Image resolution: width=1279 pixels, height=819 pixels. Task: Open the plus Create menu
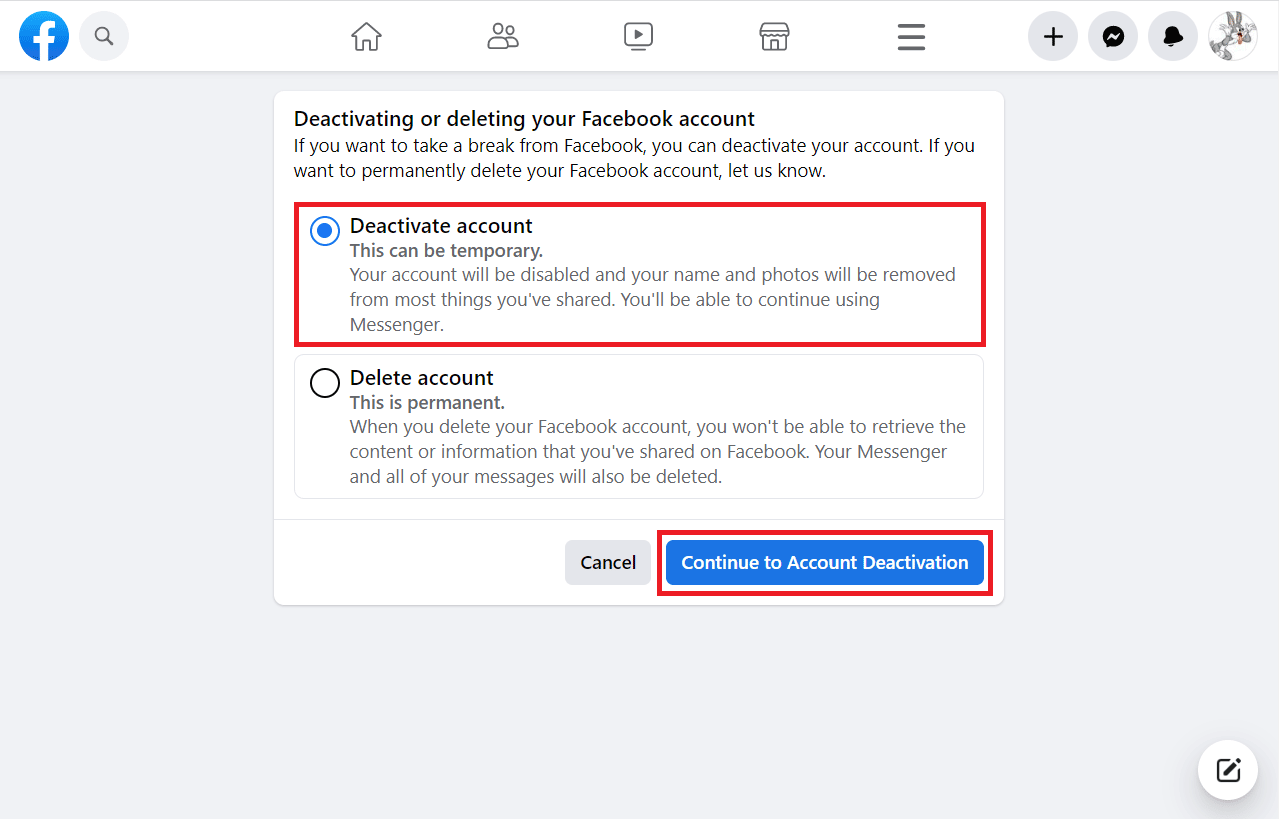[1053, 37]
